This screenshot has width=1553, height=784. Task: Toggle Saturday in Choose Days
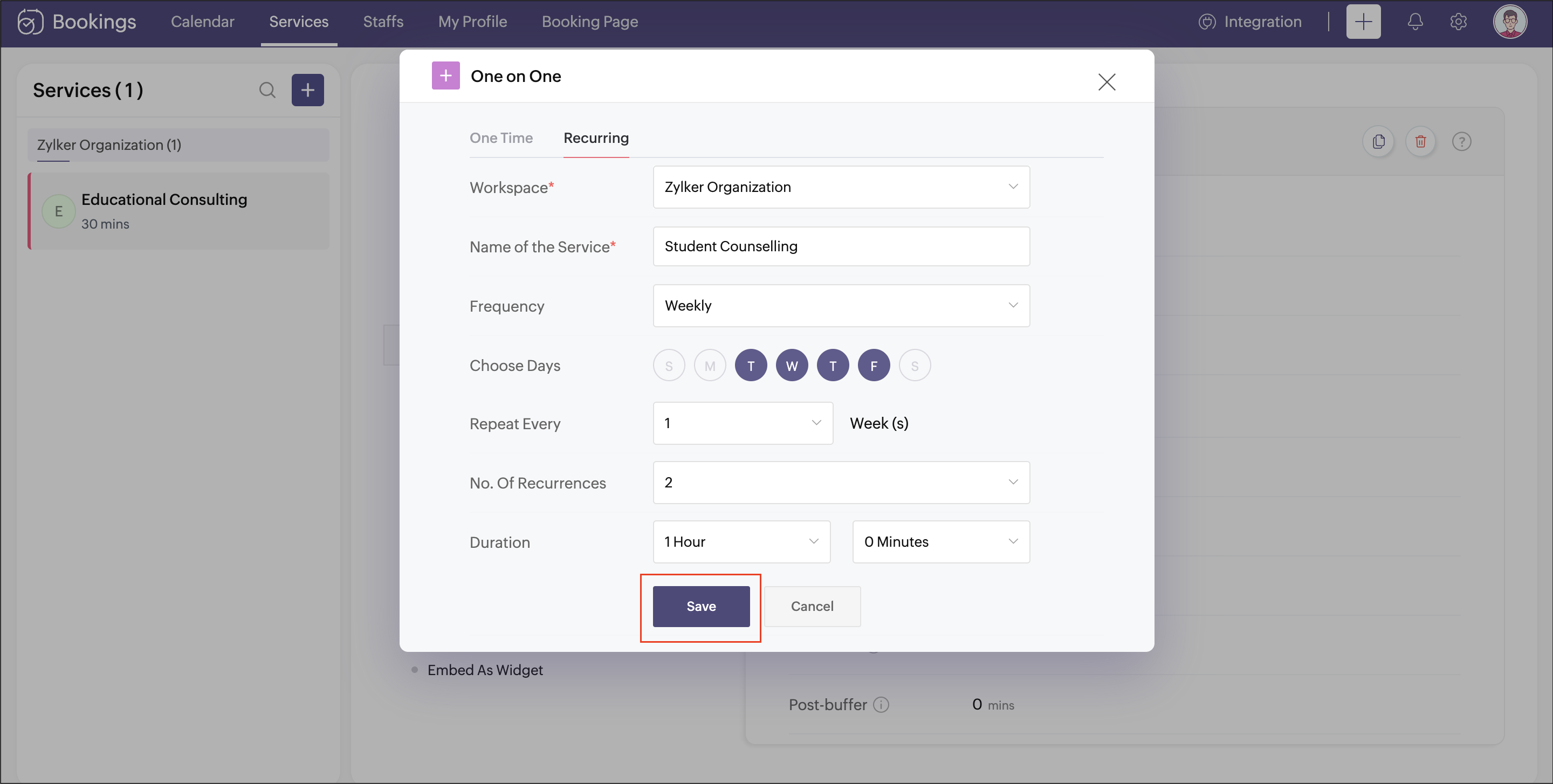[x=915, y=366]
